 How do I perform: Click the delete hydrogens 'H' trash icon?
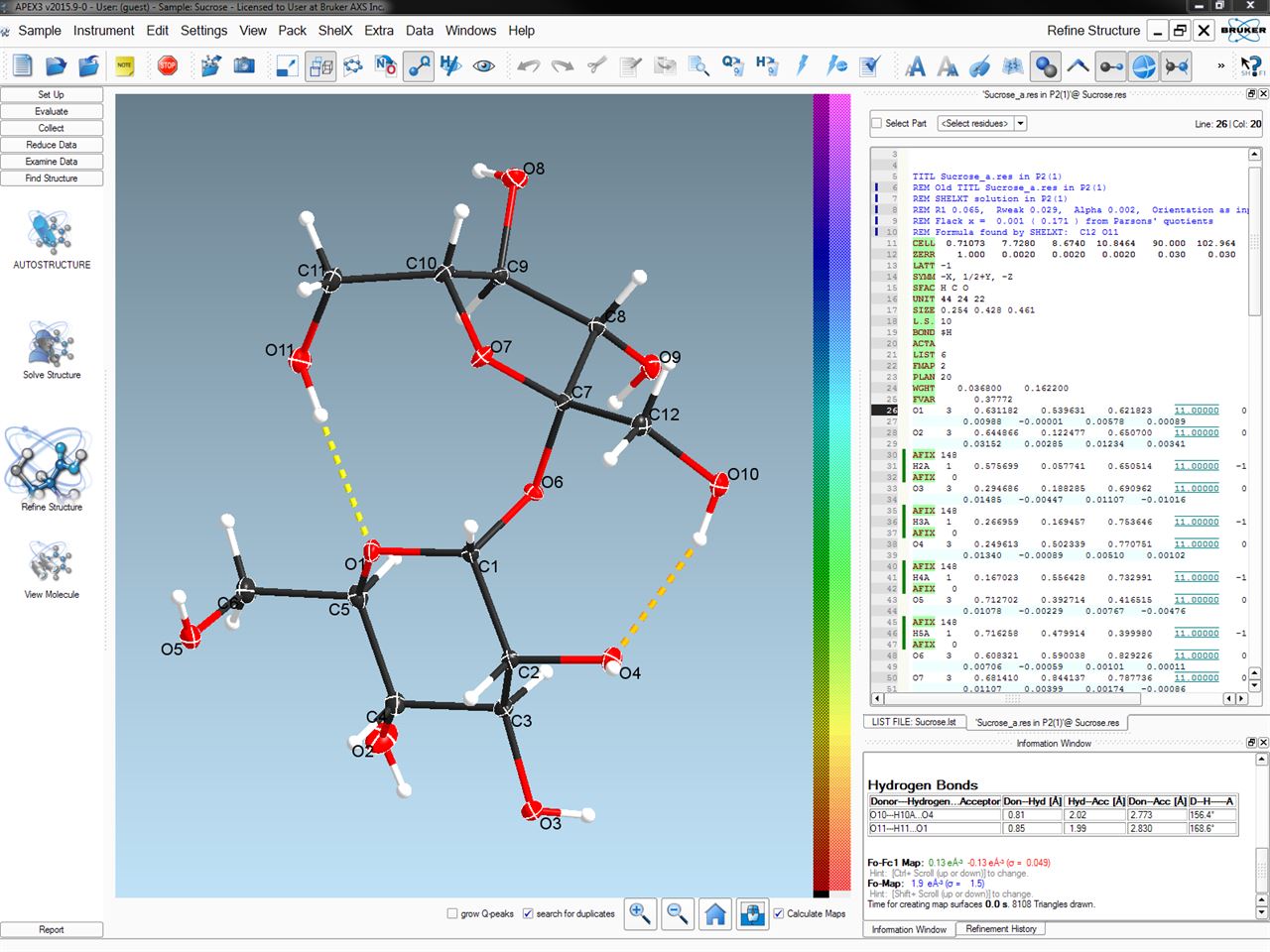point(766,66)
